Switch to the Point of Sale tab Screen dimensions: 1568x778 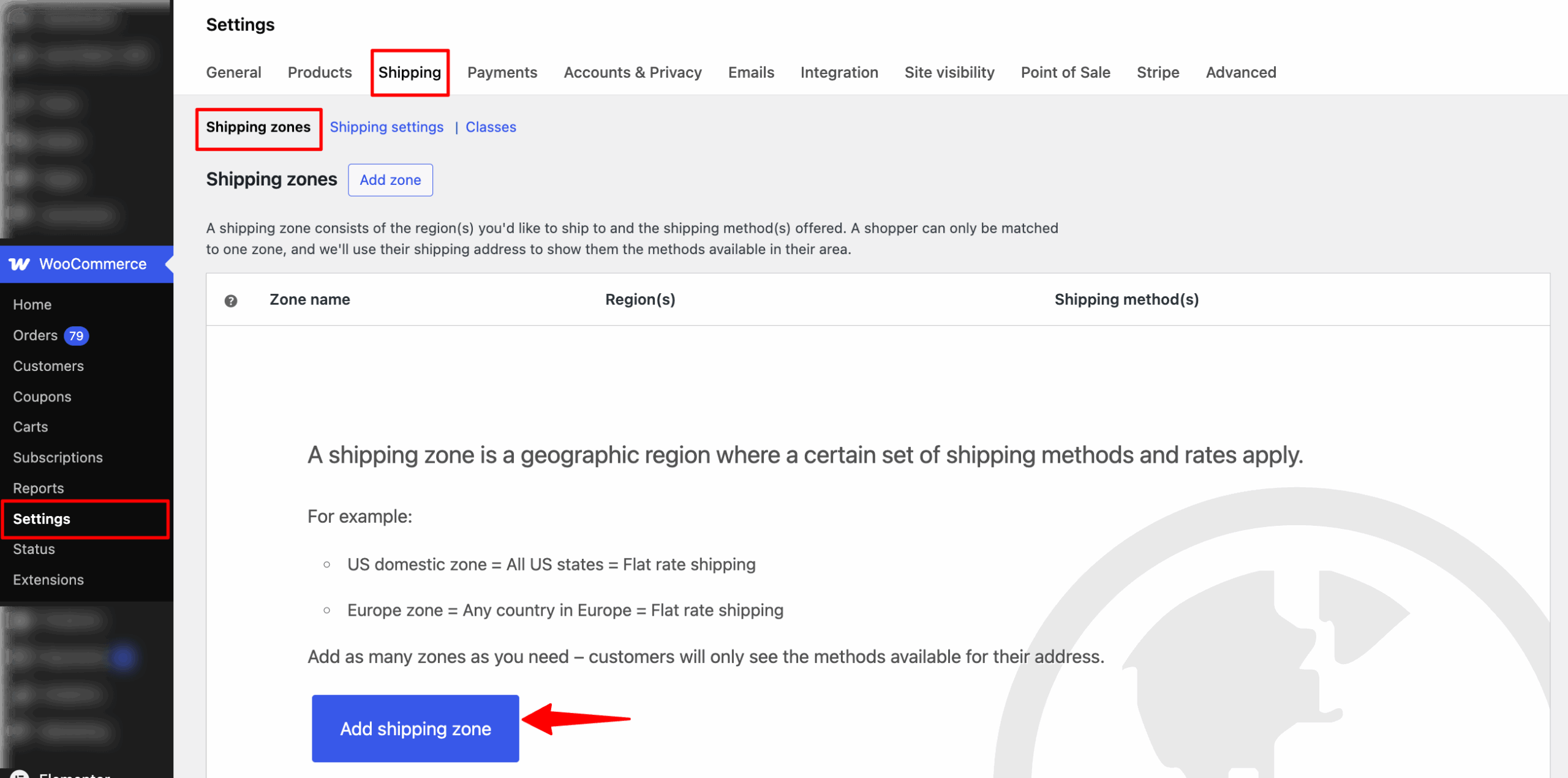tap(1065, 72)
